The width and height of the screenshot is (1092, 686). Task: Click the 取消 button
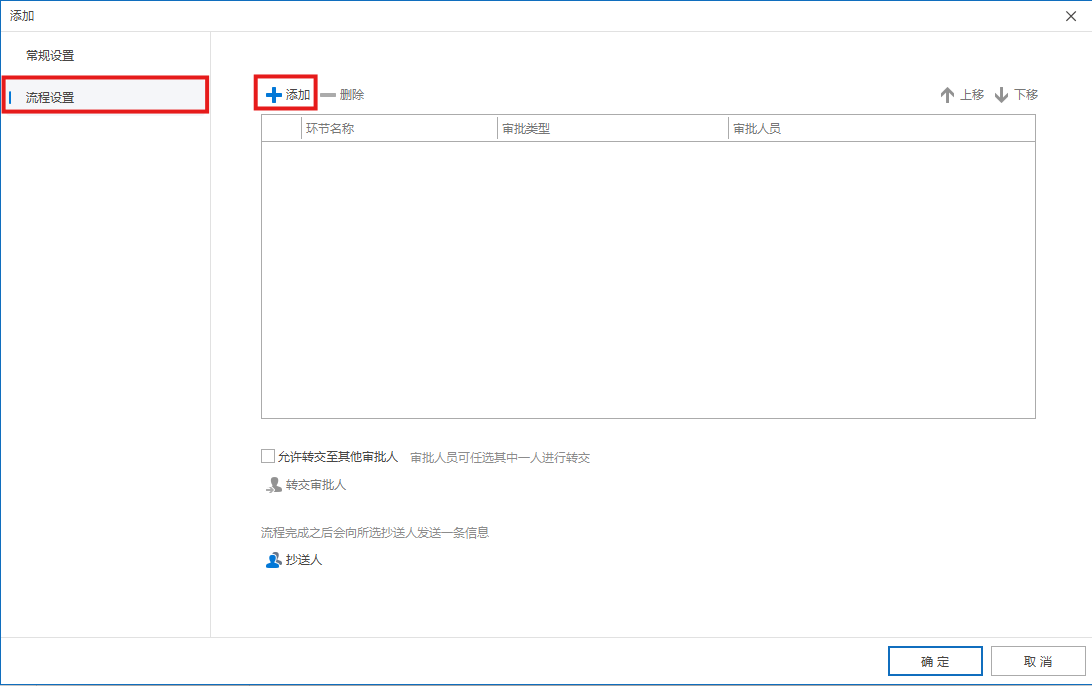tap(1037, 661)
